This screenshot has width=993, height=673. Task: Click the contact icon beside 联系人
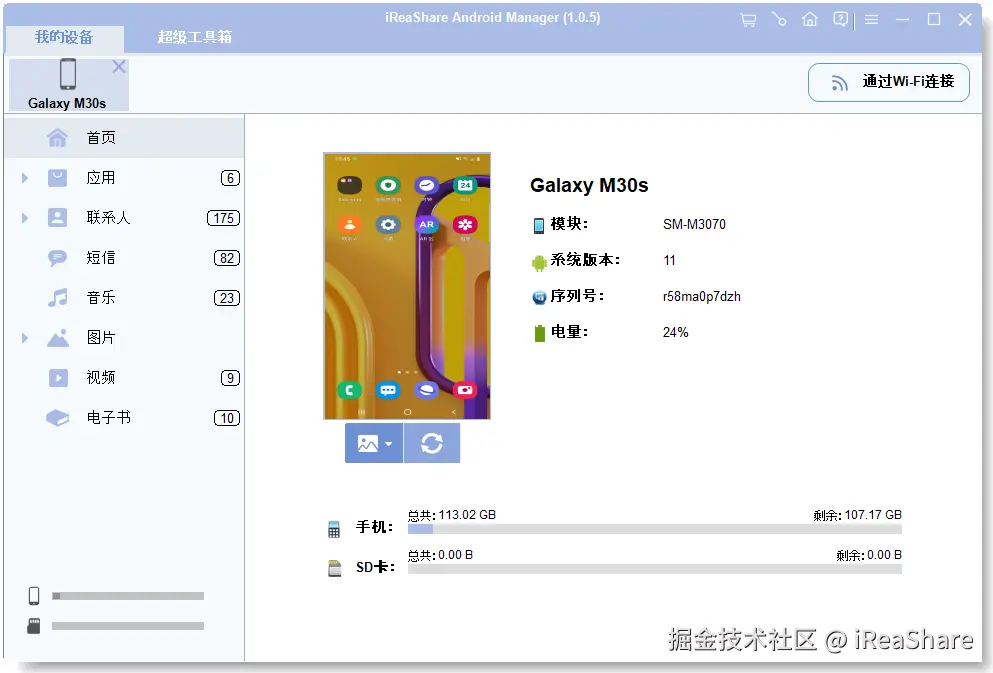click(x=58, y=218)
